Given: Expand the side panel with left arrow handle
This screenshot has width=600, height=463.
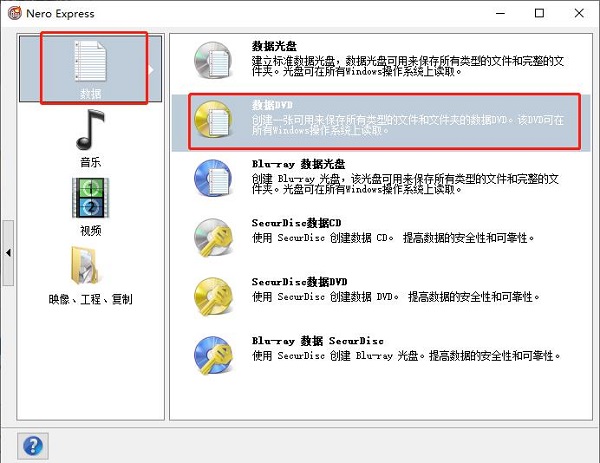Looking at the screenshot, I should (x=8, y=253).
